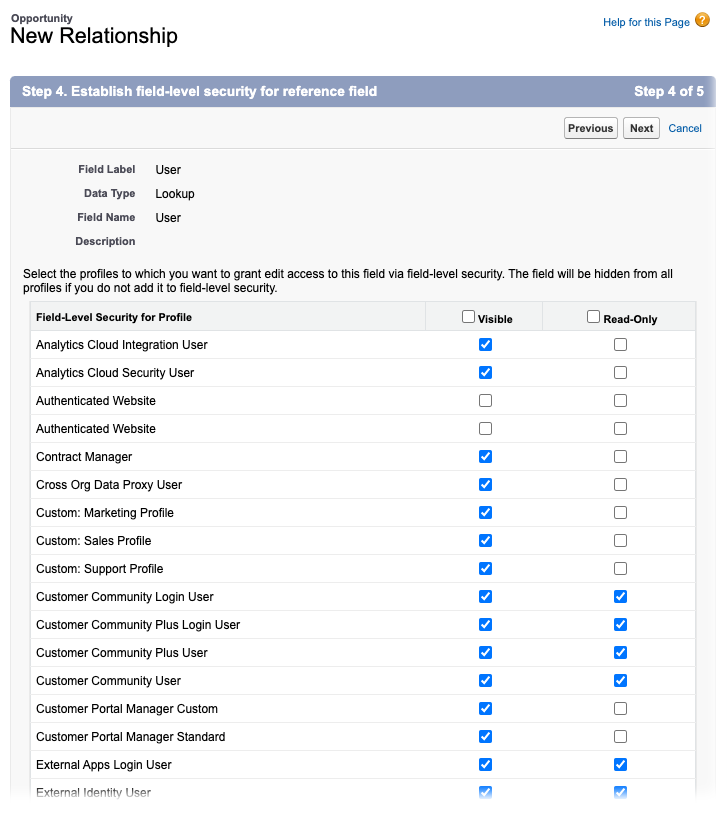Check Read-Only for Custom: Marketing Profile
The width and height of the screenshot is (727, 822).
pyautogui.click(x=620, y=513)
